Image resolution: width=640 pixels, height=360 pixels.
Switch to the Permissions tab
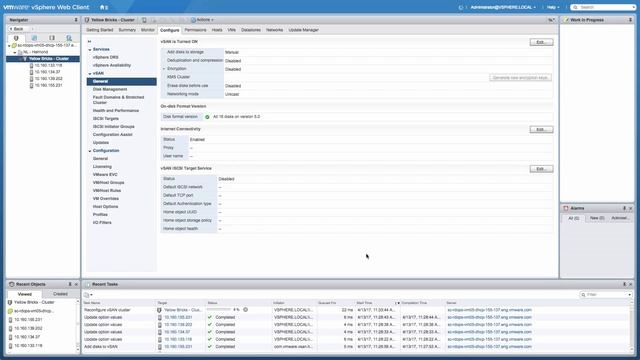(195, 30)
